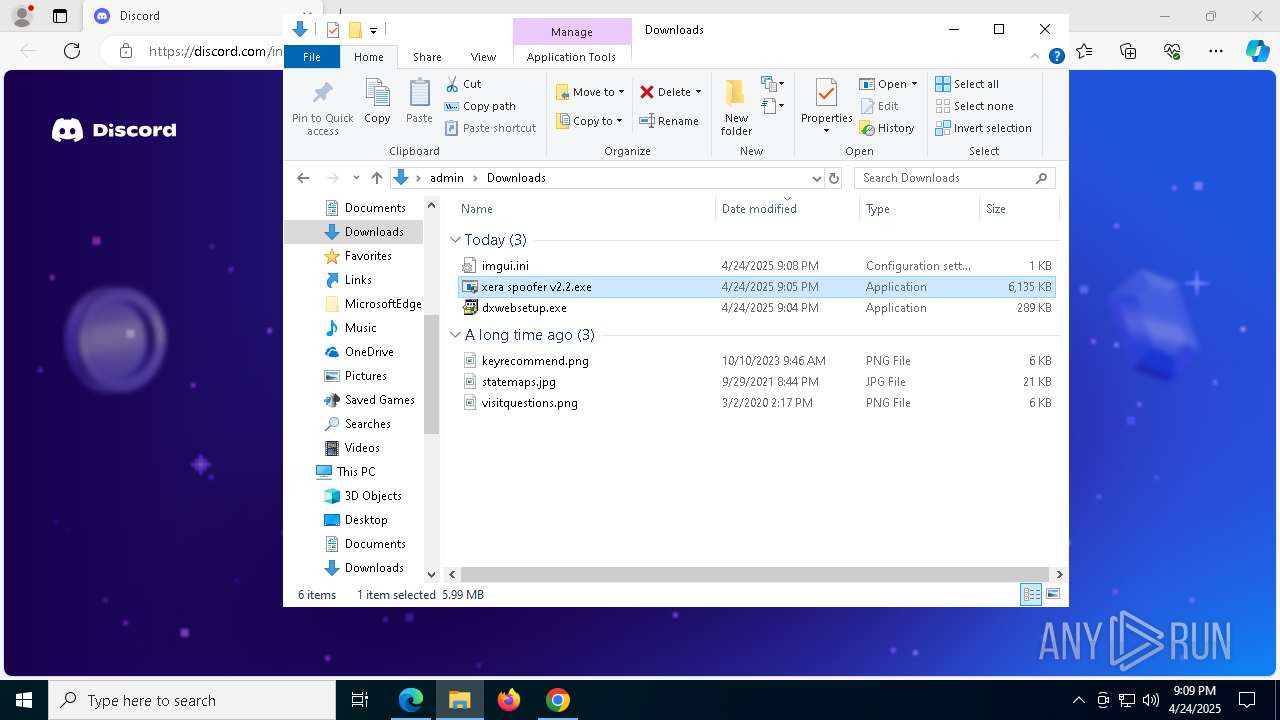Screen dimensions: 1280x720
Task: Open the Move to dropdown
Action: (x=590, y=92)
